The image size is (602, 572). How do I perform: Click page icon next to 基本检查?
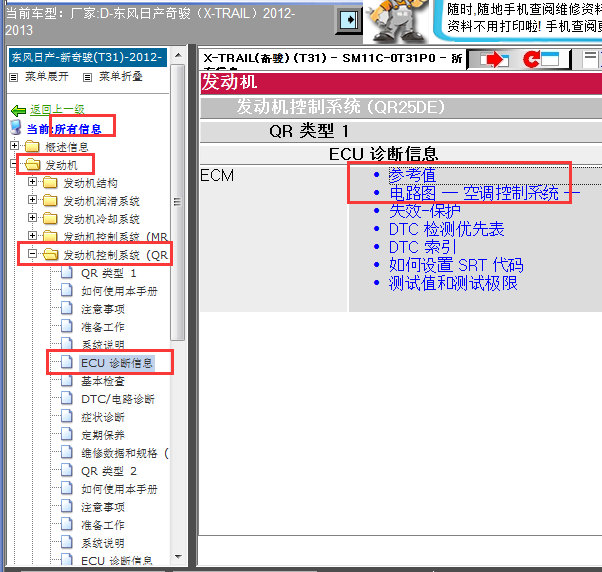(x=67, y=380)
